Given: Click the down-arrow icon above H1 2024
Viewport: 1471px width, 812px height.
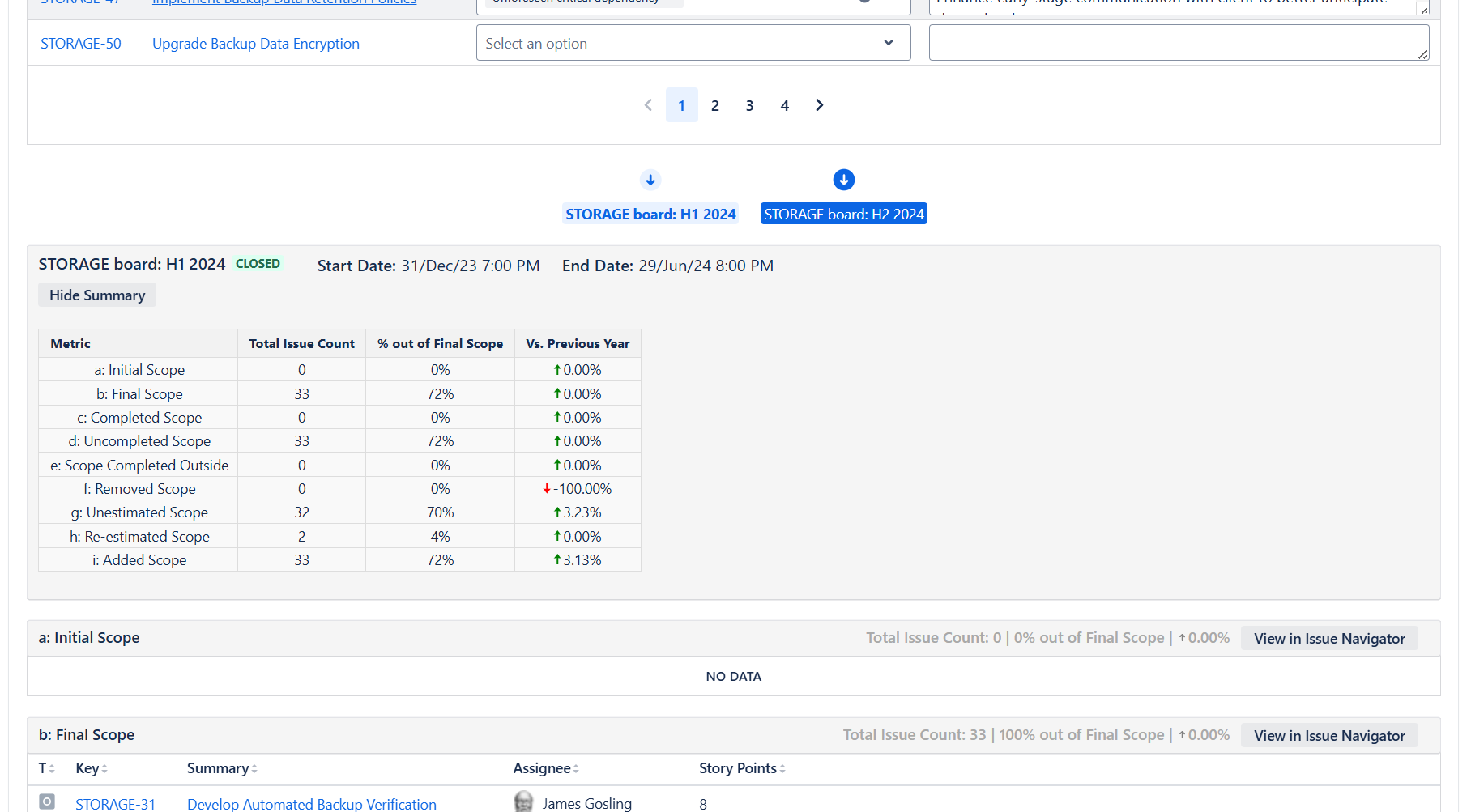Looking at the screenshot, I should [650, 180].
